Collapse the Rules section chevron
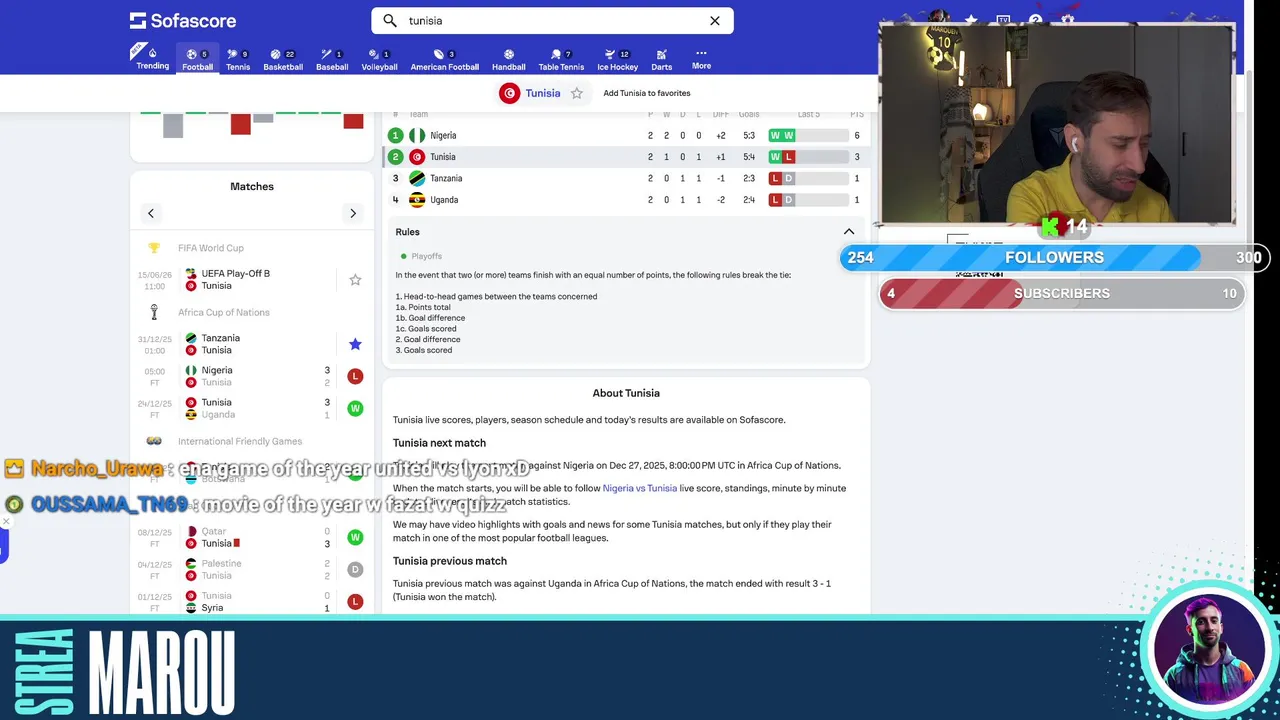The image size is (1280, 720). 848,232
